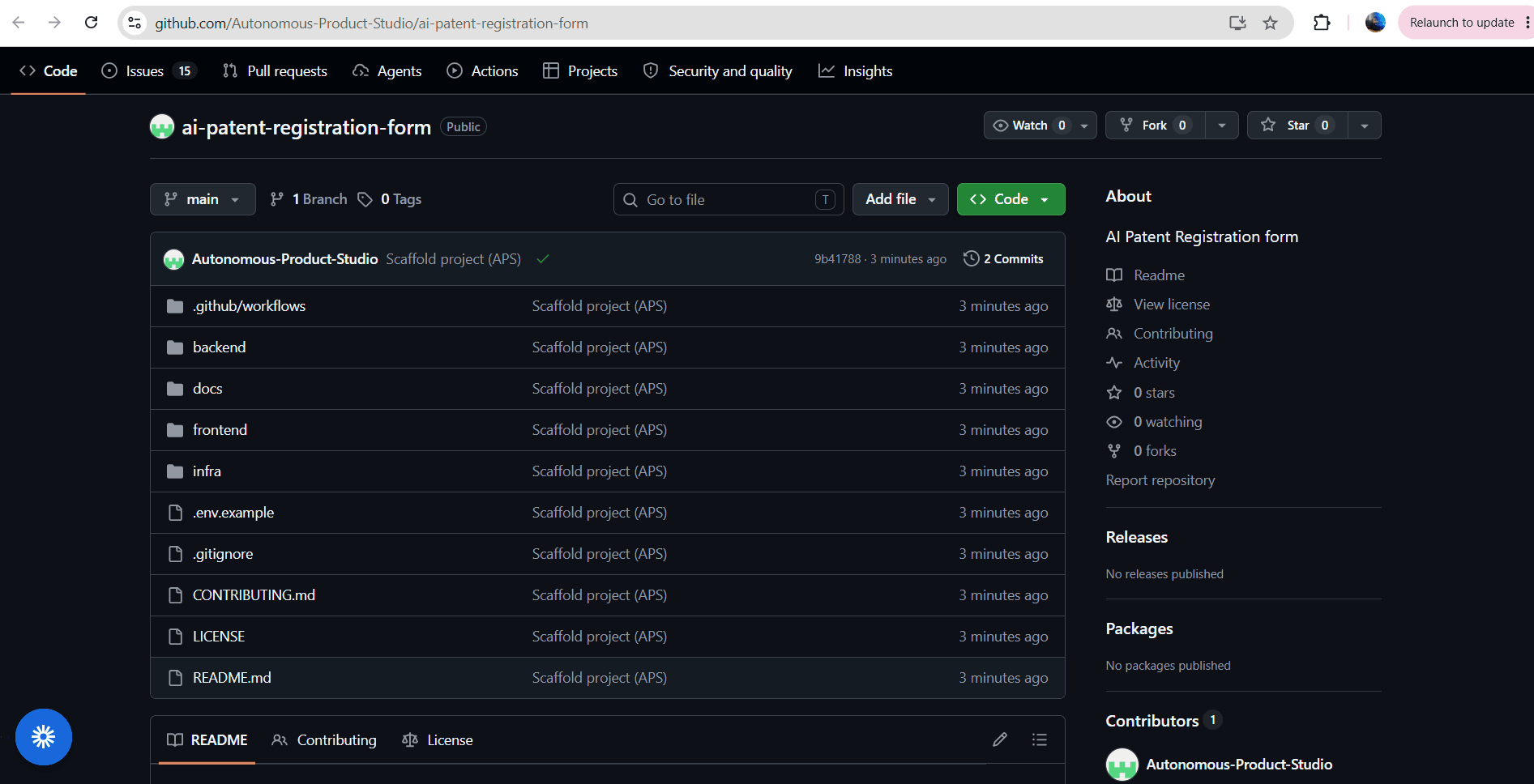Open the Projects tab
This screenshot has width=1534, height=784.
click(x=580, y=71)
